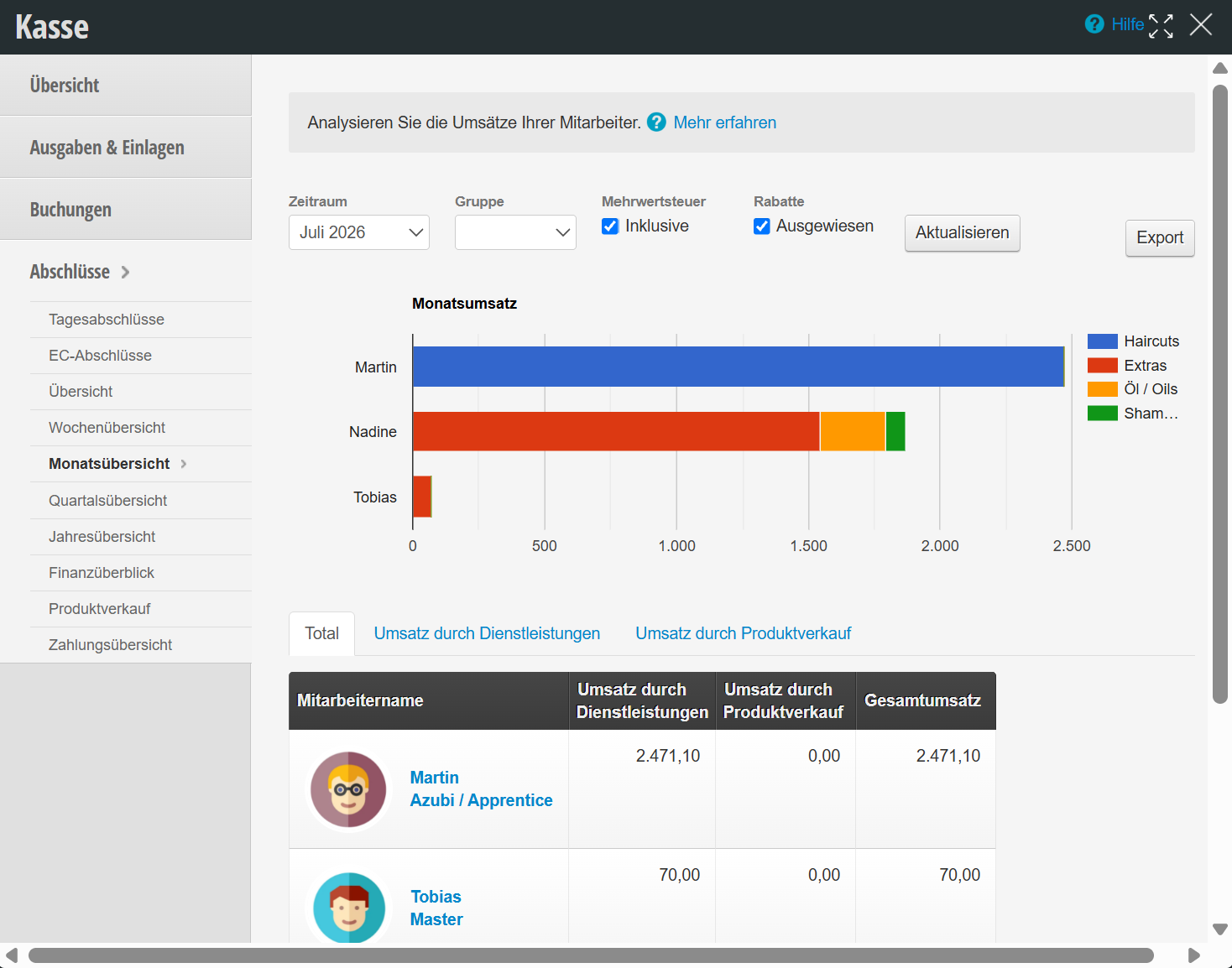The image size is (1232, 968).
Task: Open the Gruppe dropdown
Action: coord(515,232)
